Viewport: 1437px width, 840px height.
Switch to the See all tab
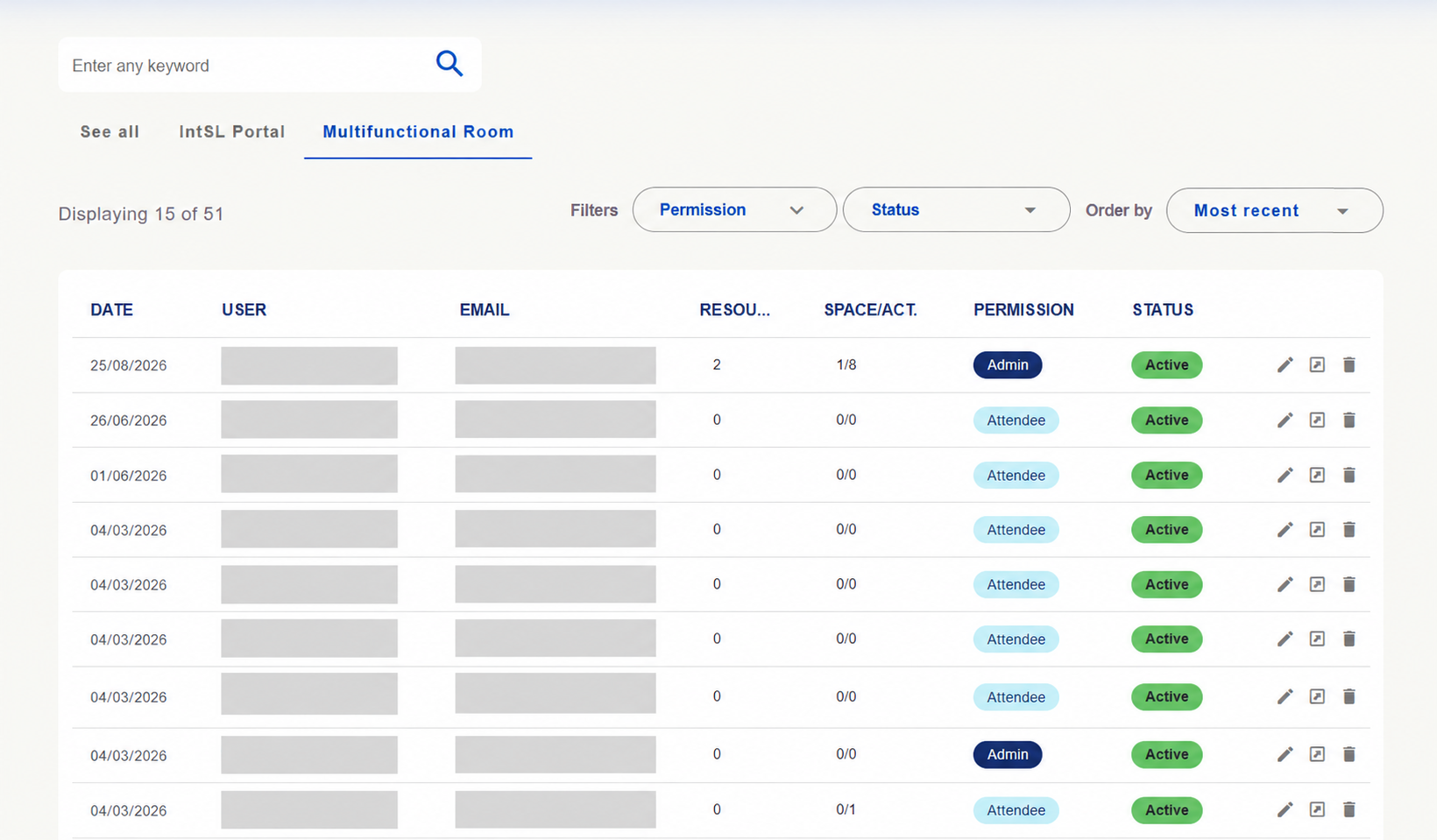click(x=110, y=131)
